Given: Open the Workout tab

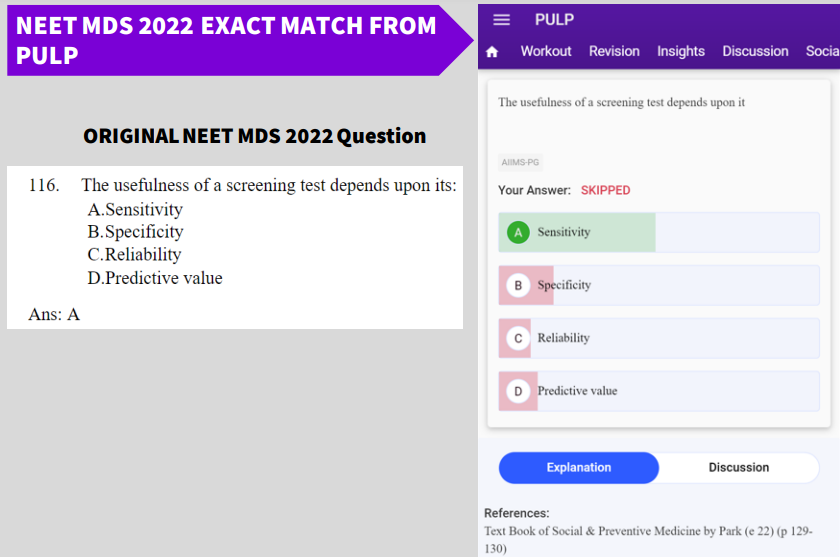Looking at the screenshot, I should click(x=546, y=51).
